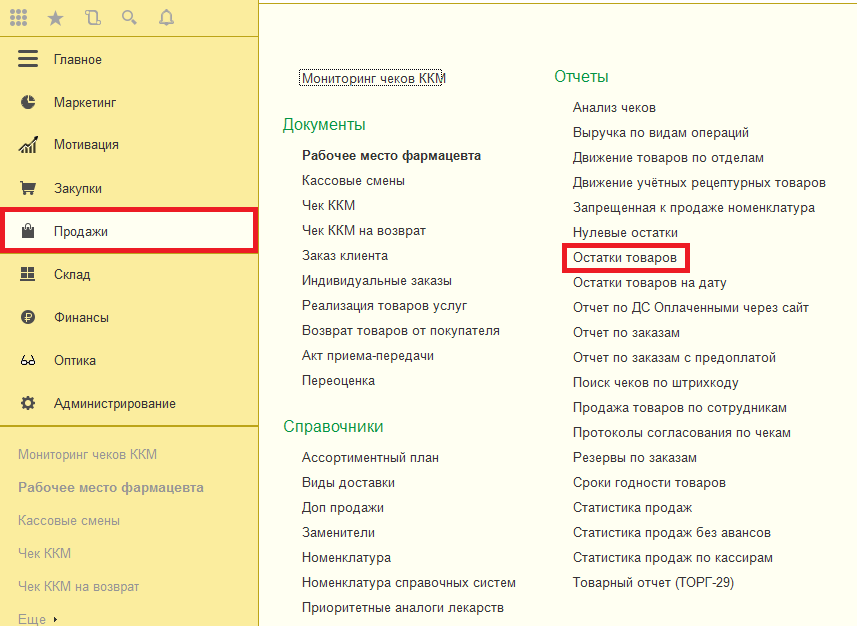Open 'Номенклатура' reference list
This screenshot has height=626, width=857.
[346, 557]
